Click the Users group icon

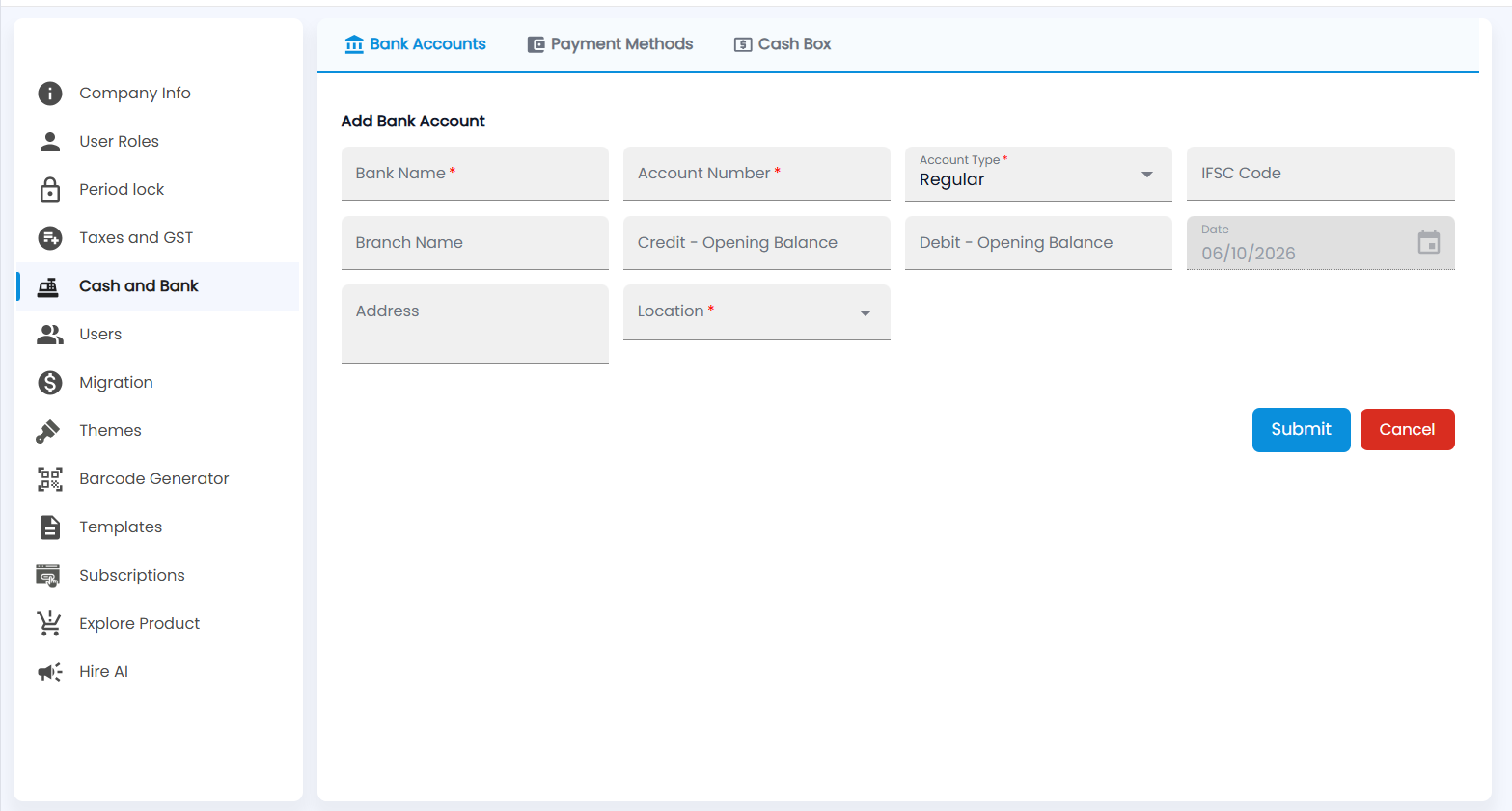pos(50,335)
